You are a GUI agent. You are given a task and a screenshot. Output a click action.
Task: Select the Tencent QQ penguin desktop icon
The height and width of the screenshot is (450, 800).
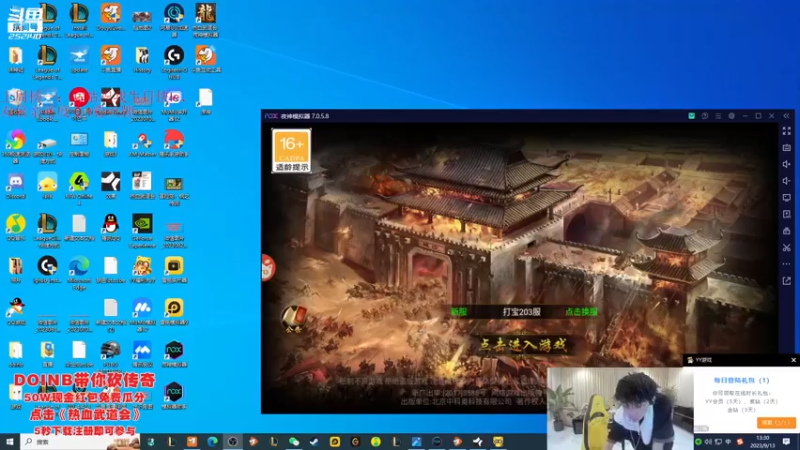point(111,228)
